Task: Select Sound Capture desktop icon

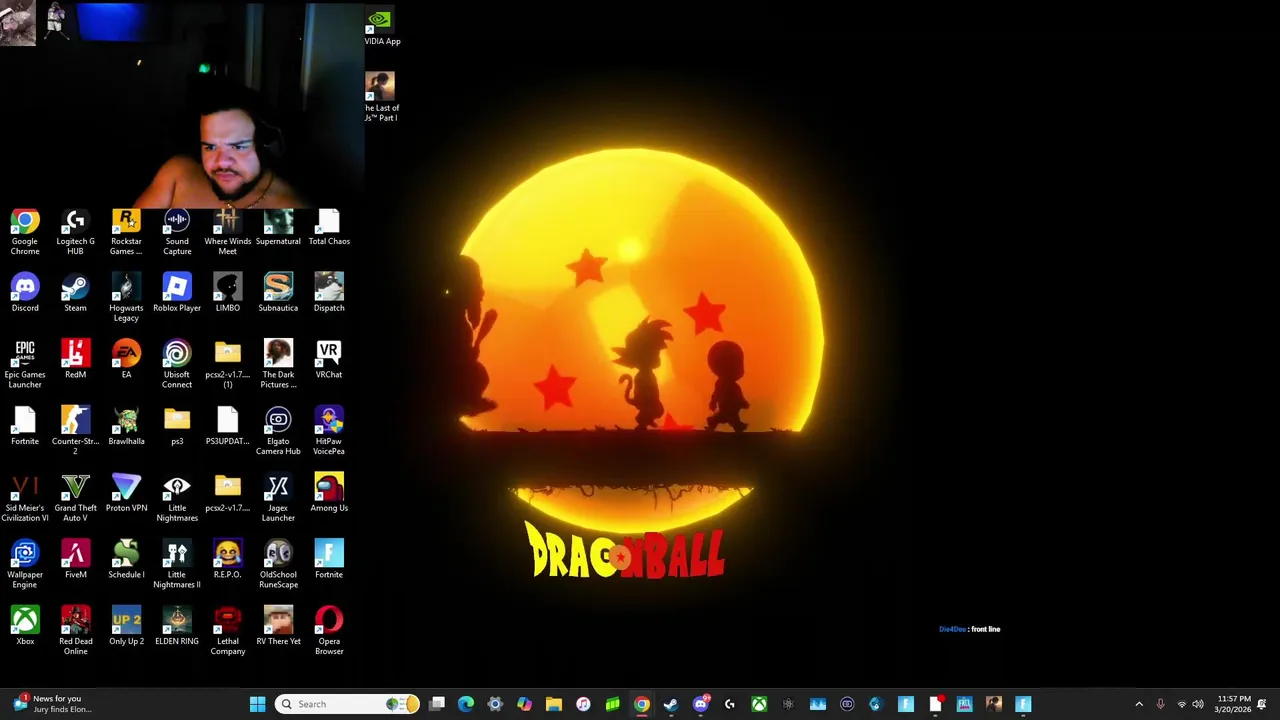Action: 177,232
